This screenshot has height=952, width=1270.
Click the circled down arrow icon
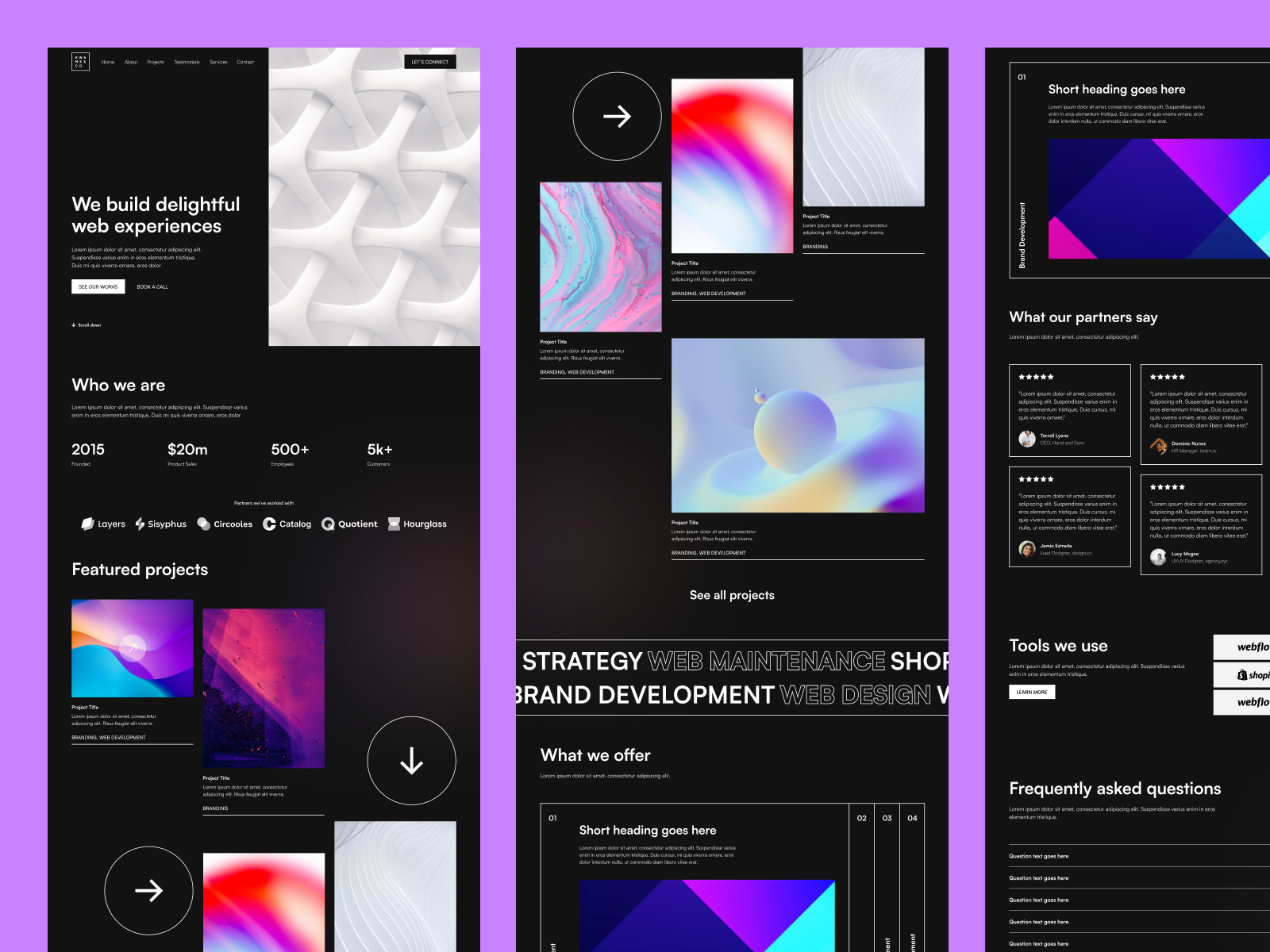(411, 761)
